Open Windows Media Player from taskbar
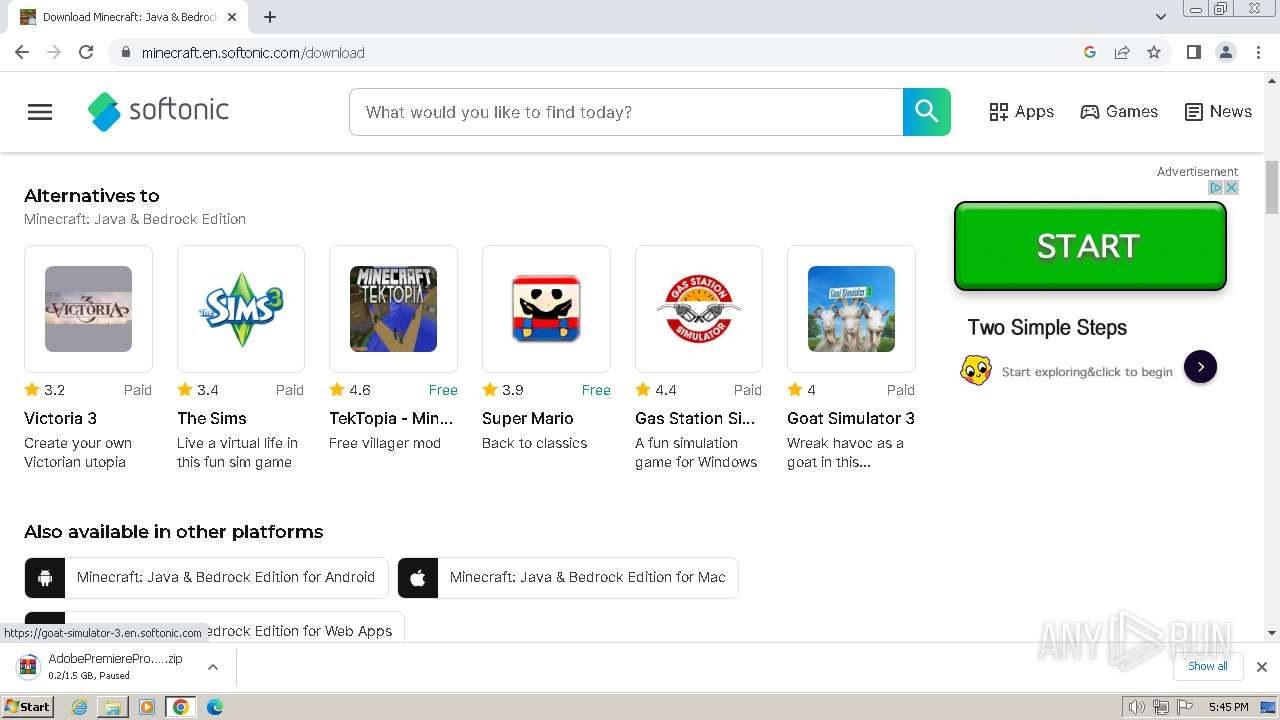The width and height of the screenshot is (1280, 720). click(147, 707)
